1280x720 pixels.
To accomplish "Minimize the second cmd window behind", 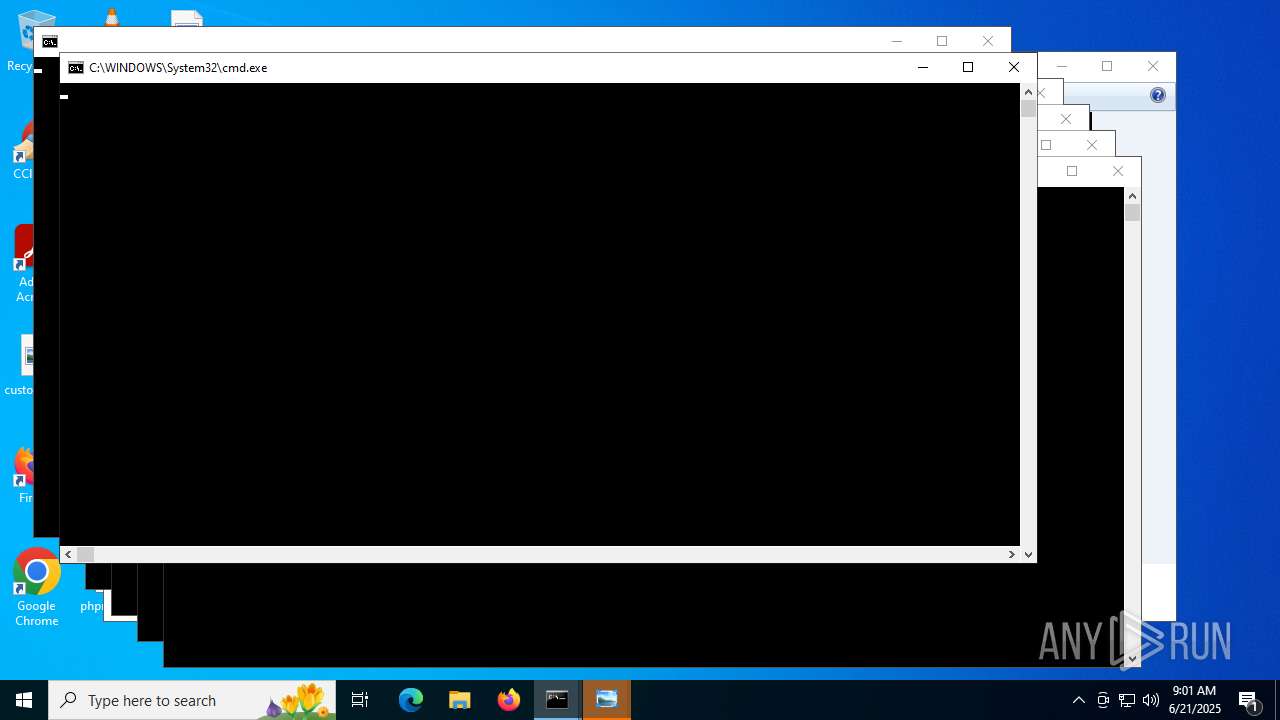I will pos(896,41).
